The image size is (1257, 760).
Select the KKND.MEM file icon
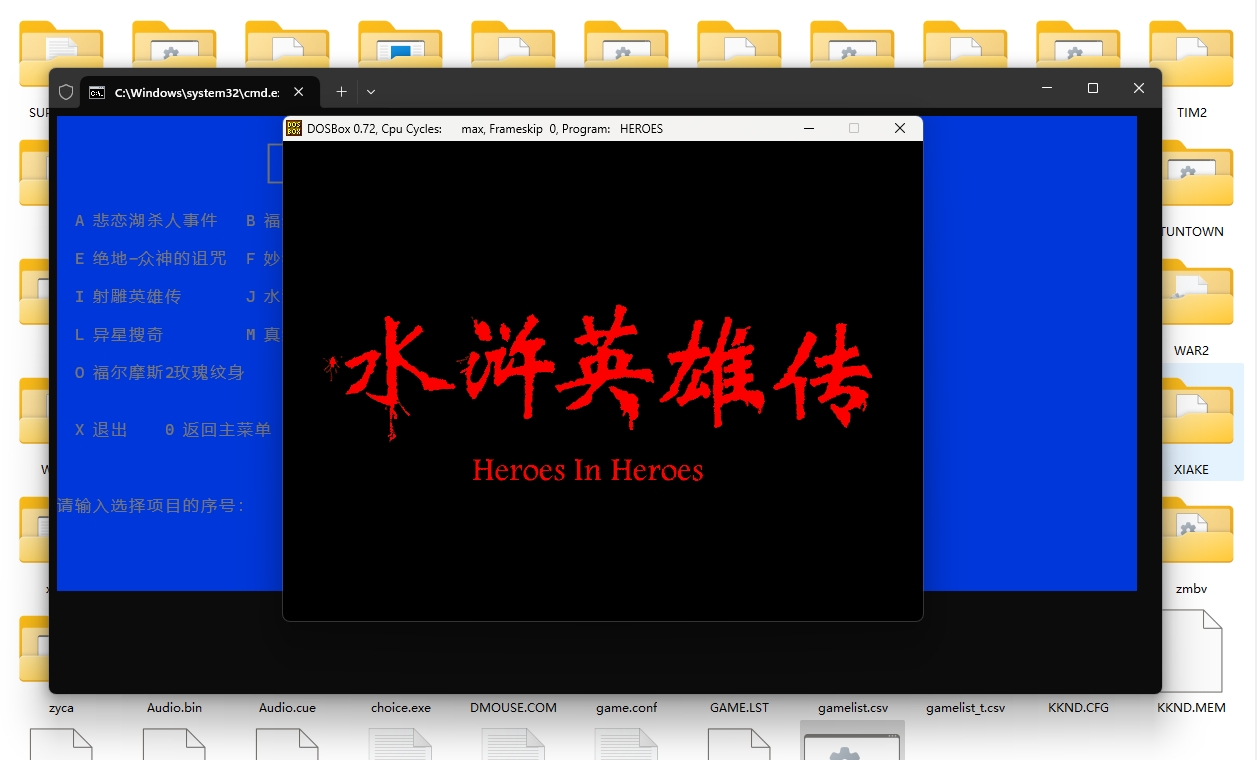1191,652
